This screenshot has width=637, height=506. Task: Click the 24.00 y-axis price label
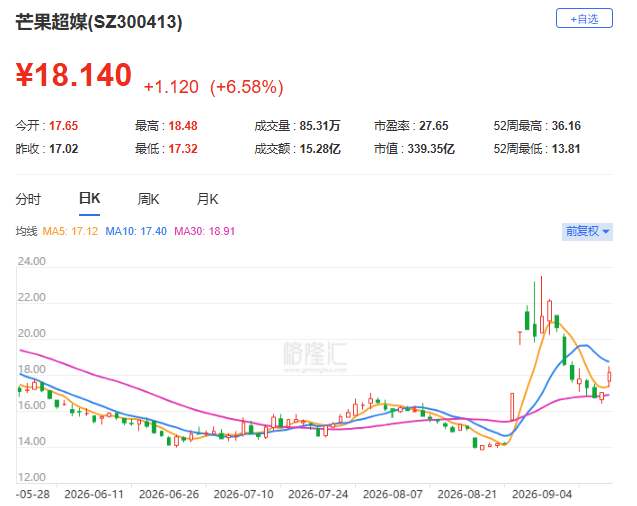(32, 261)
